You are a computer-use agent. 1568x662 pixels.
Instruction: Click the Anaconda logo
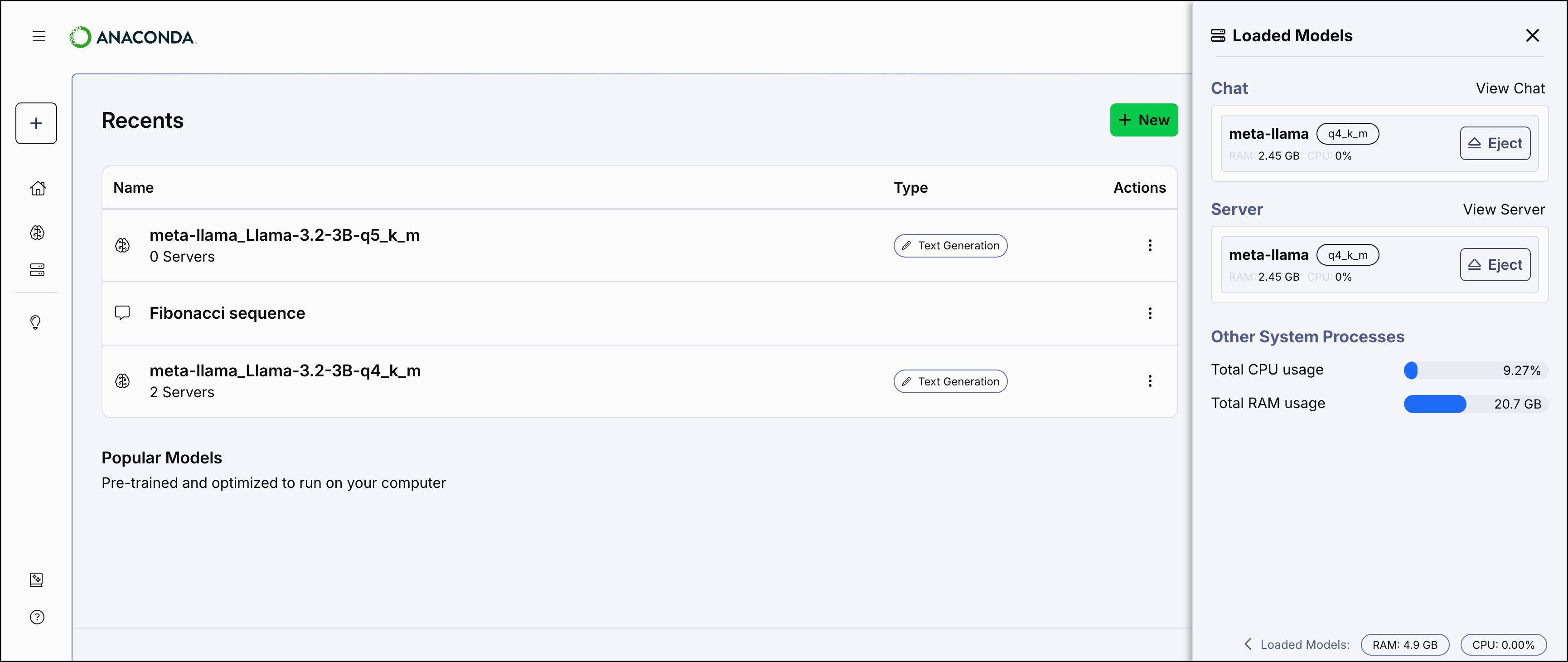coord(133,37)
